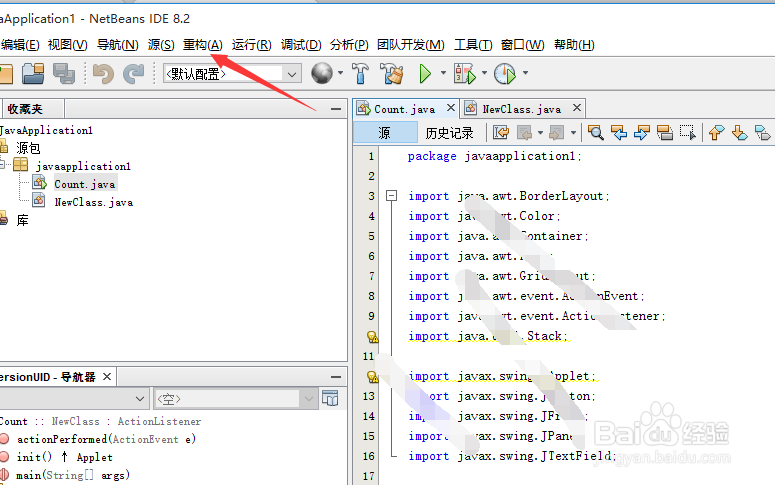Open the 运行(R) menu
This screenshot has width=775, height=485.
click(251, 45)
